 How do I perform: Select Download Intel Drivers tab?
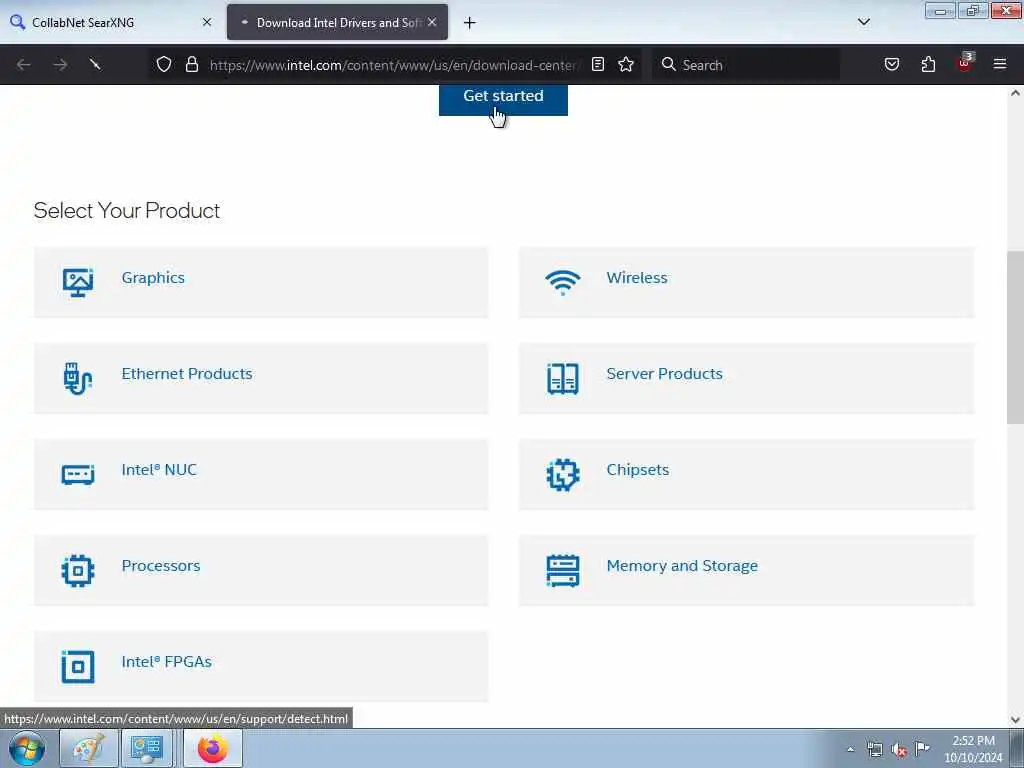(x=337, y=22)
